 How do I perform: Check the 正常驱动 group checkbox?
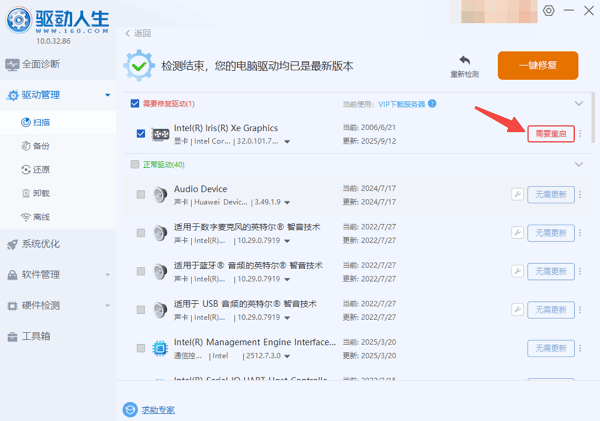coord(135,164)
